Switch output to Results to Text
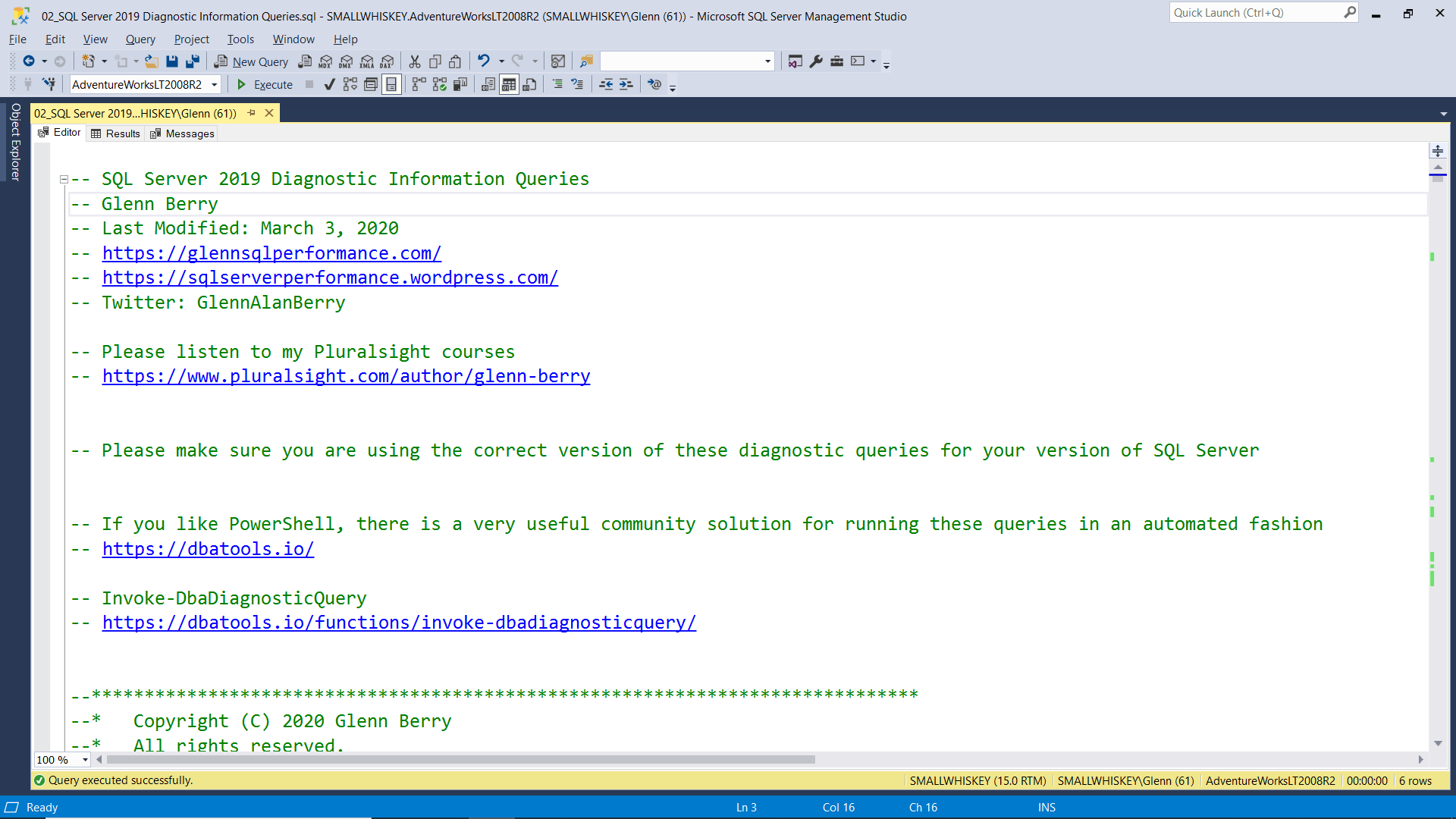 [x=488, y=84]
